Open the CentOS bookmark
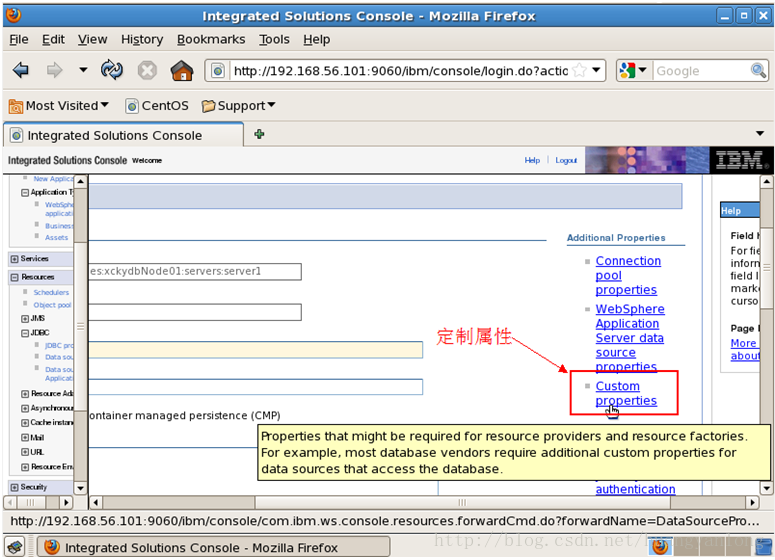This screenshot has width=775, height=560. pos(157,106)
